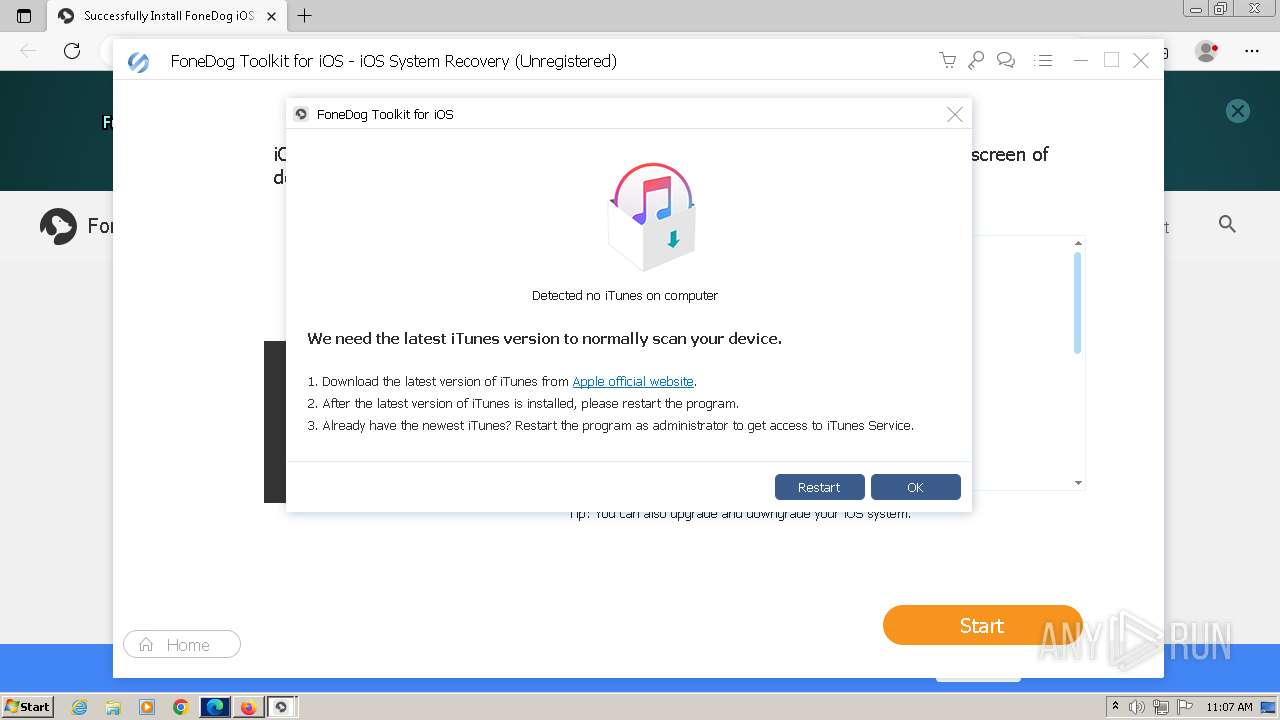Switch to FoneDog app in taskbar
This screenshot has width=1280, height=720.
(281, 707)
